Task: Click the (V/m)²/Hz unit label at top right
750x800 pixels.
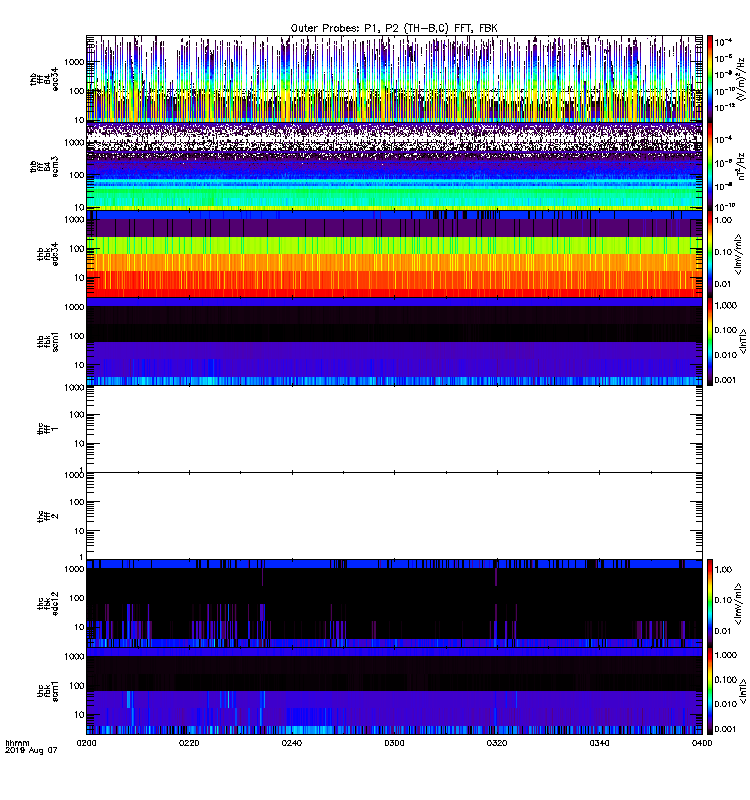Action: pos(741,79)
